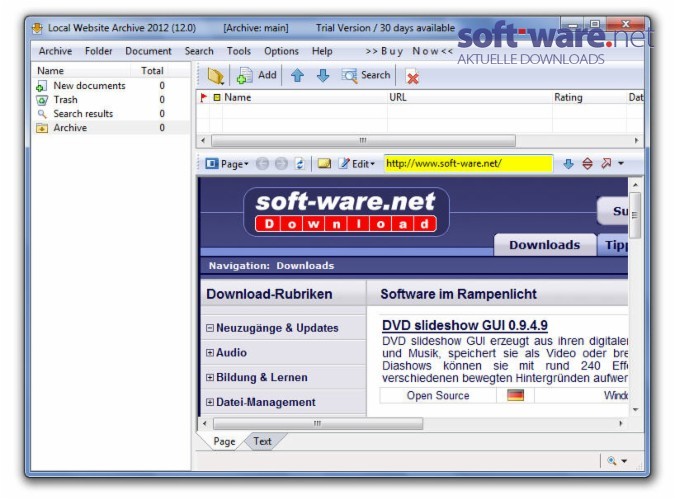Open the Options menu
The width and height of the screenshot is (675, 500).
pyautogui.click(x=281, y=51)
